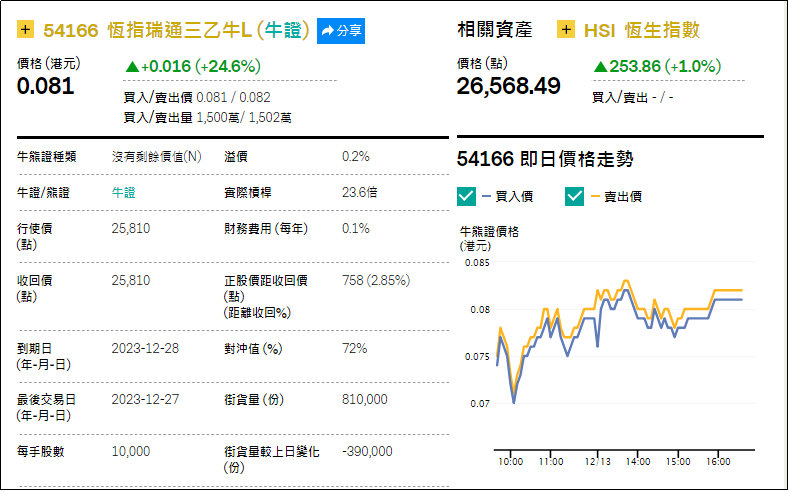Image resolution: width=789 pixels, height=491 pixels.
Task: Click the bid/ask volume 1,500萬/ 1,502萬
Action: [x=244, y=118]
